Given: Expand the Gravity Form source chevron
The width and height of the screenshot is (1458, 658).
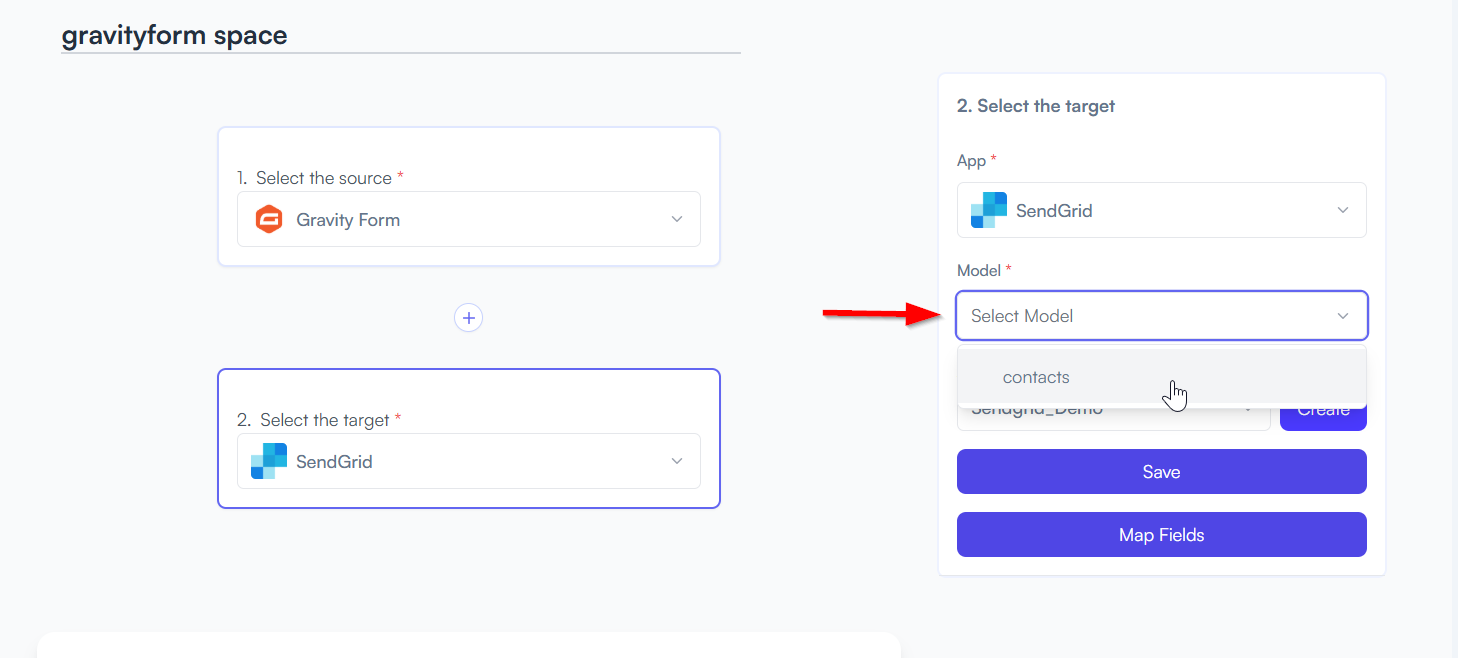Looking at the screenshot, I should (x=677, y=219).
